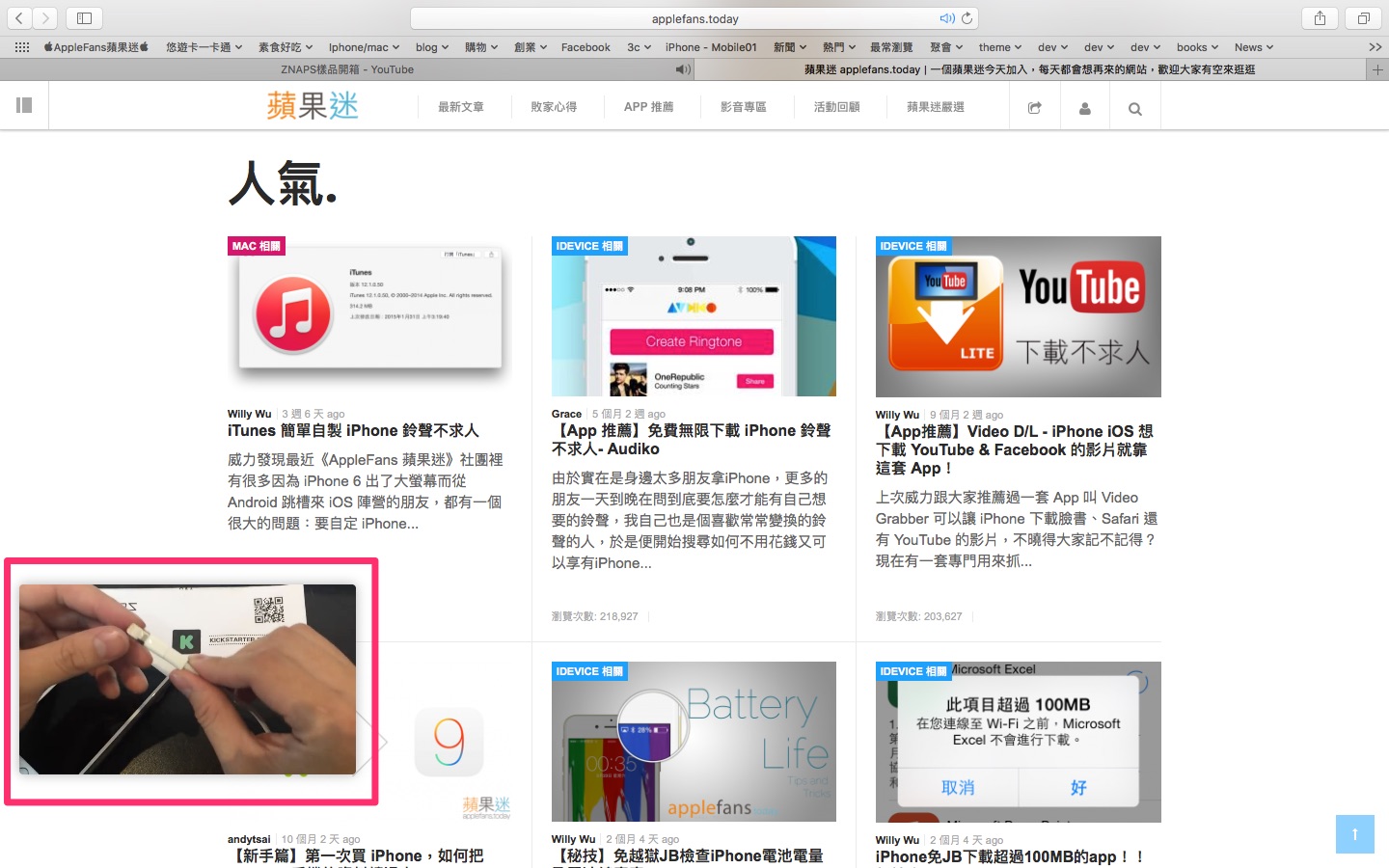Open the Battery Life article thumbnail
Screen dimensions: 1389x868
point(694,742)
